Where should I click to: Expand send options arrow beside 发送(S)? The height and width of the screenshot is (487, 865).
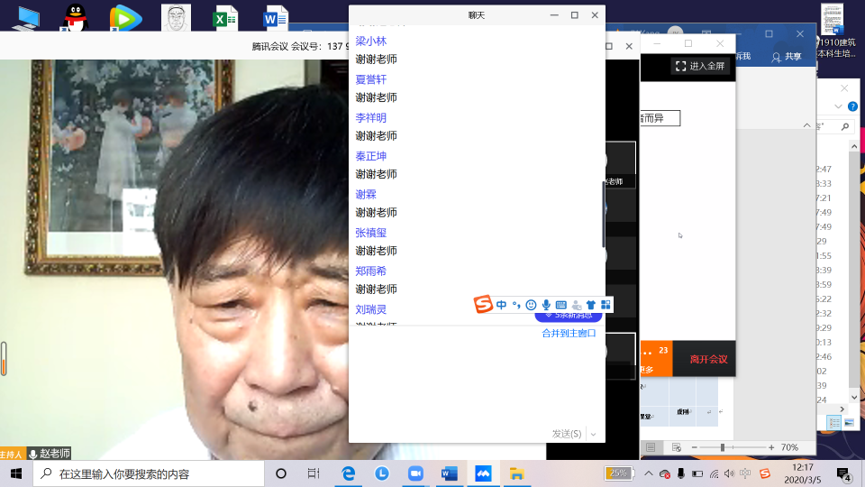(x=594, y=434)
